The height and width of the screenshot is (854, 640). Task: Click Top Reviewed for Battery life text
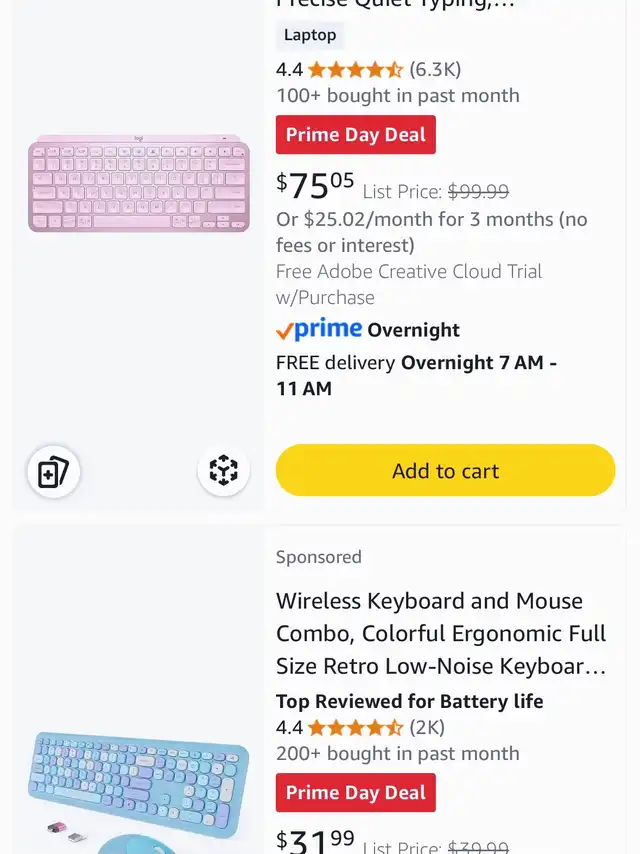[x=410, y=701]
